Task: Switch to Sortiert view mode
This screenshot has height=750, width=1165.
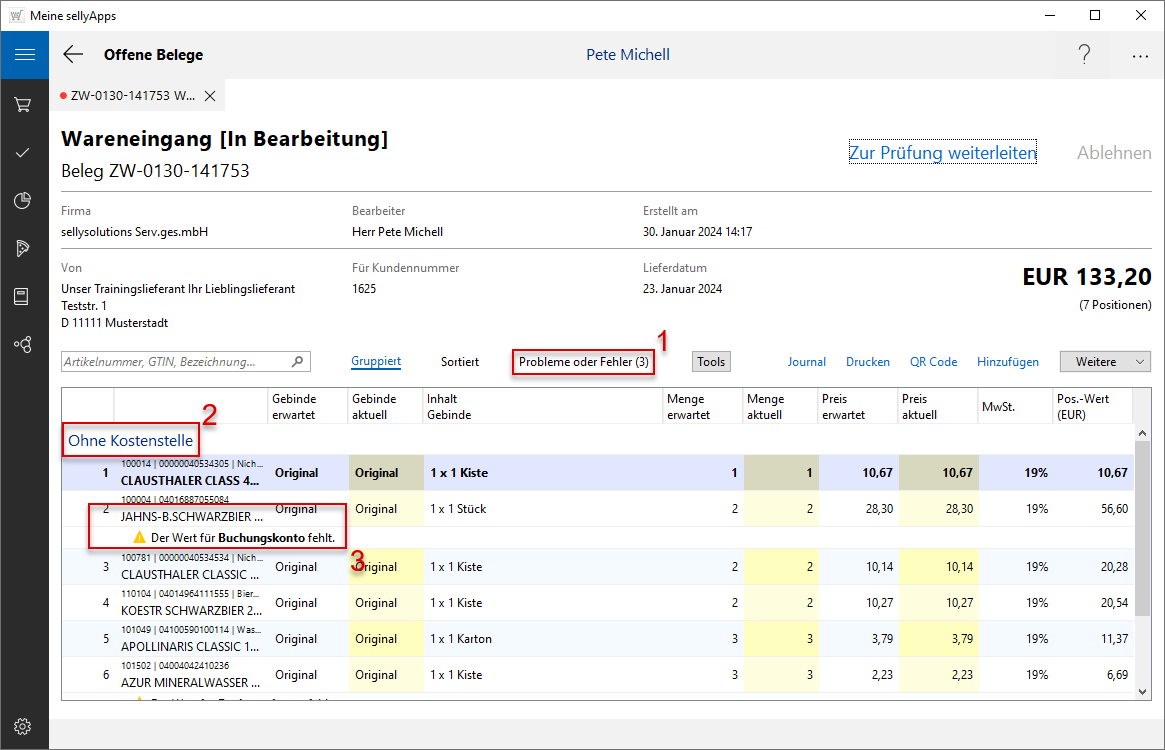Action: [x=459, y=362]
